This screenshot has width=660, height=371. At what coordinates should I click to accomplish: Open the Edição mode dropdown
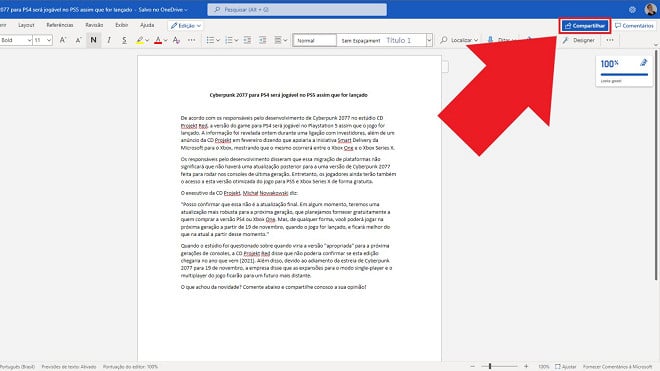[186, 26]
